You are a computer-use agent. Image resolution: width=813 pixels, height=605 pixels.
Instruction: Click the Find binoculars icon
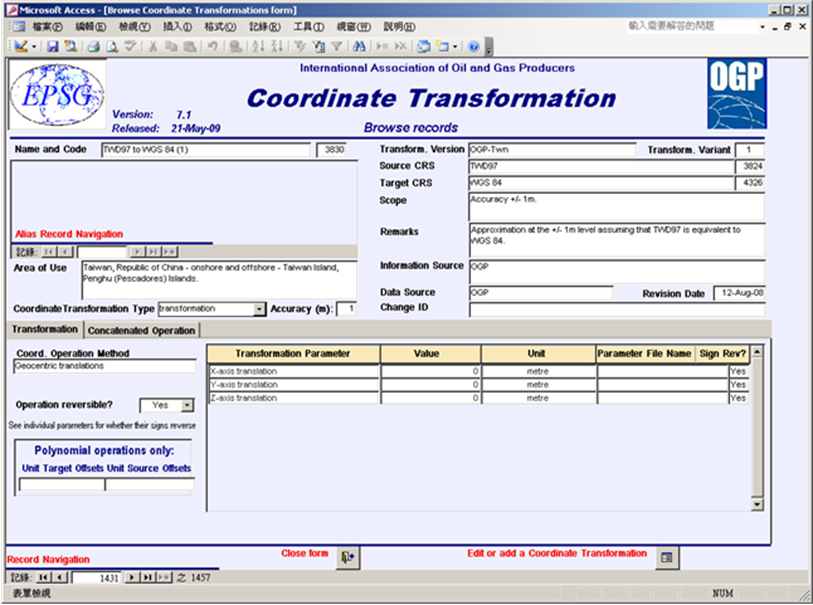(359, 47)
